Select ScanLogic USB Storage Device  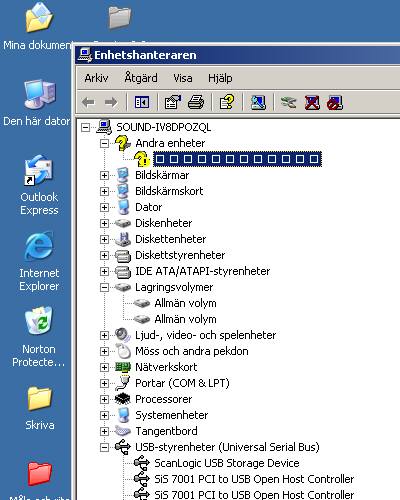click(x=227, y=463)
